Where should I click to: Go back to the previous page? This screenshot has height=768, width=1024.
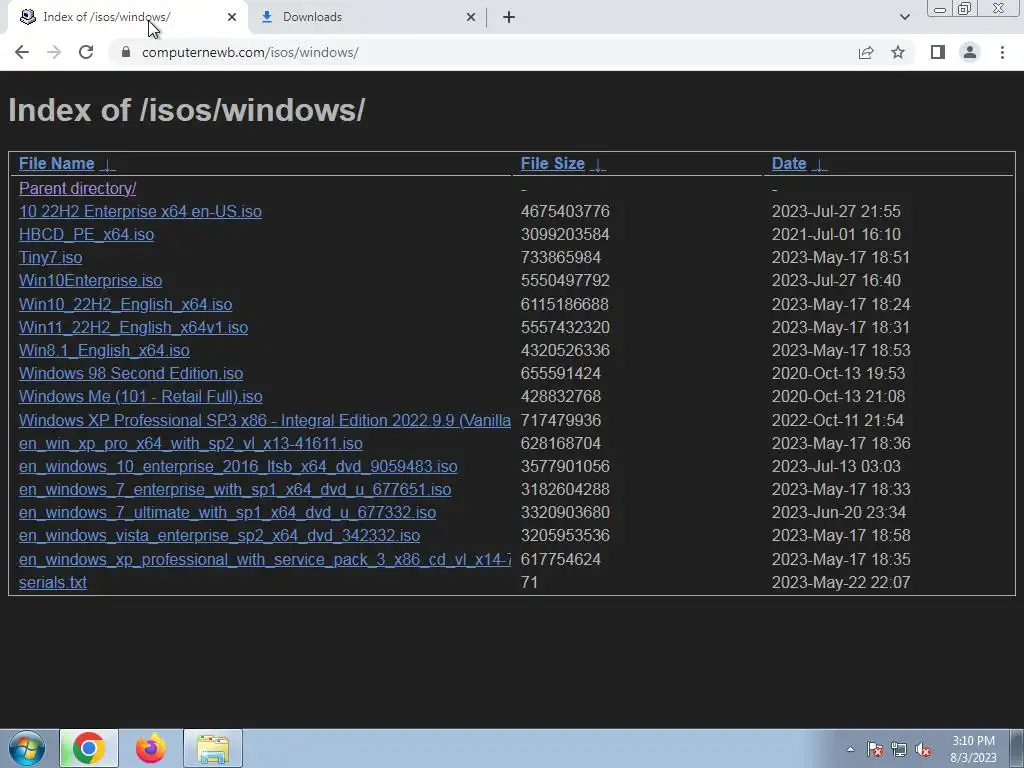click(22, 52)
